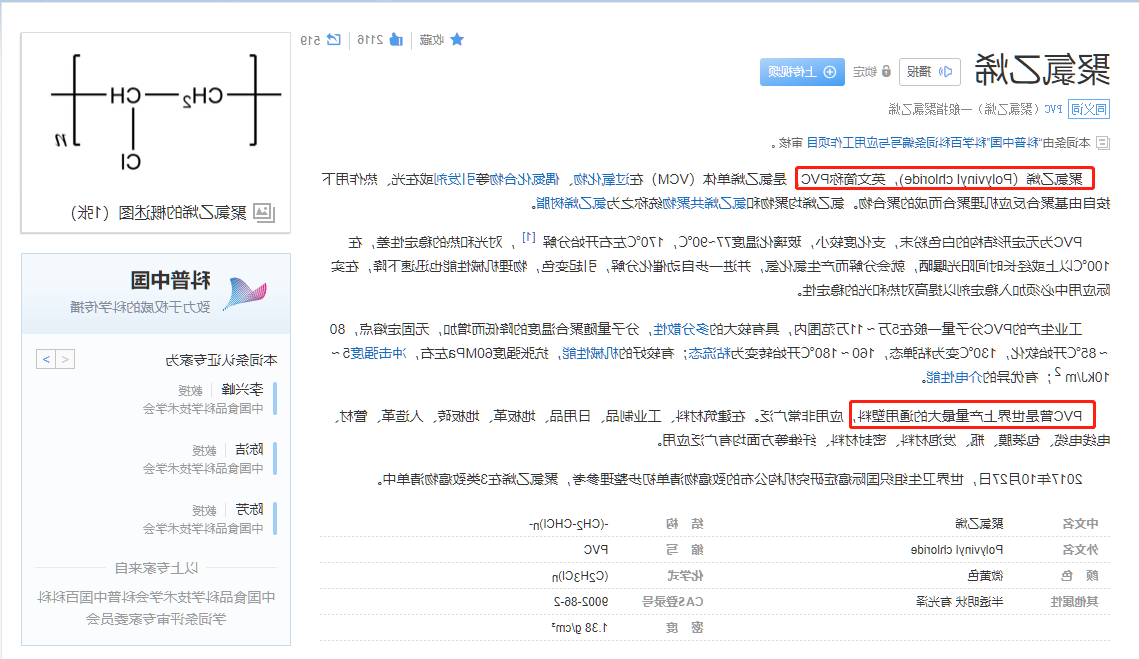Click the 聚氯乙烯的概述图 (1张) caption
This screenshot has width=1139, height=659.
coord(158,213)
